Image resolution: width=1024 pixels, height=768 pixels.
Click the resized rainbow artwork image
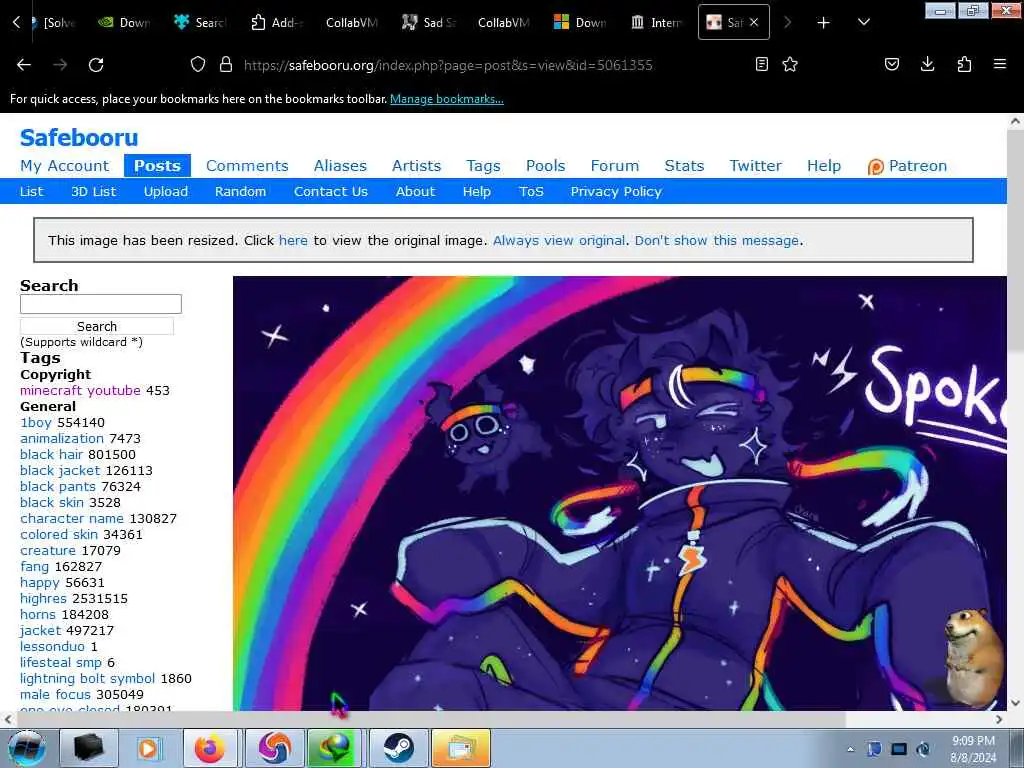pos(620,493)
